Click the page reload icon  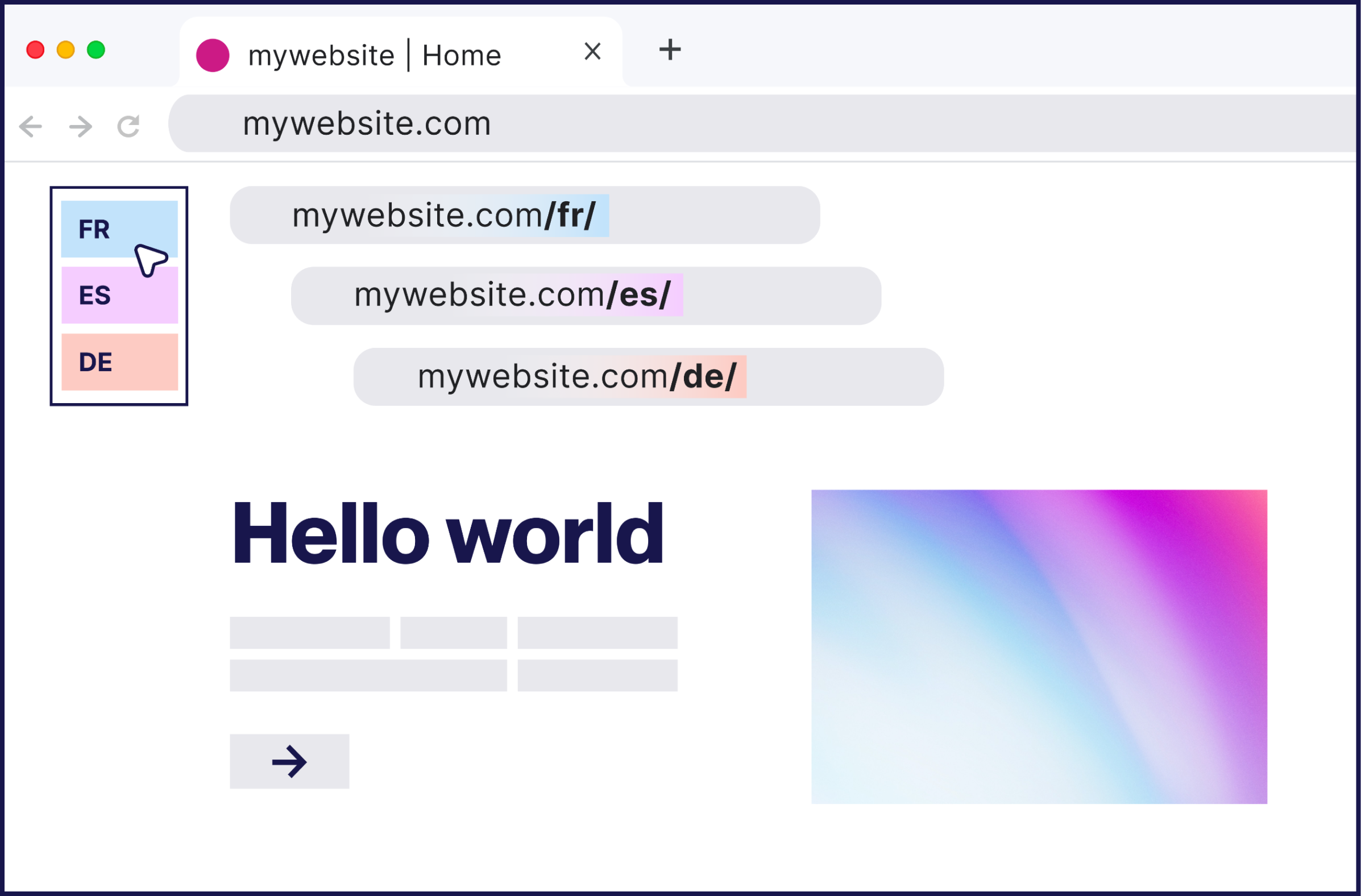[x=128, y=125]
